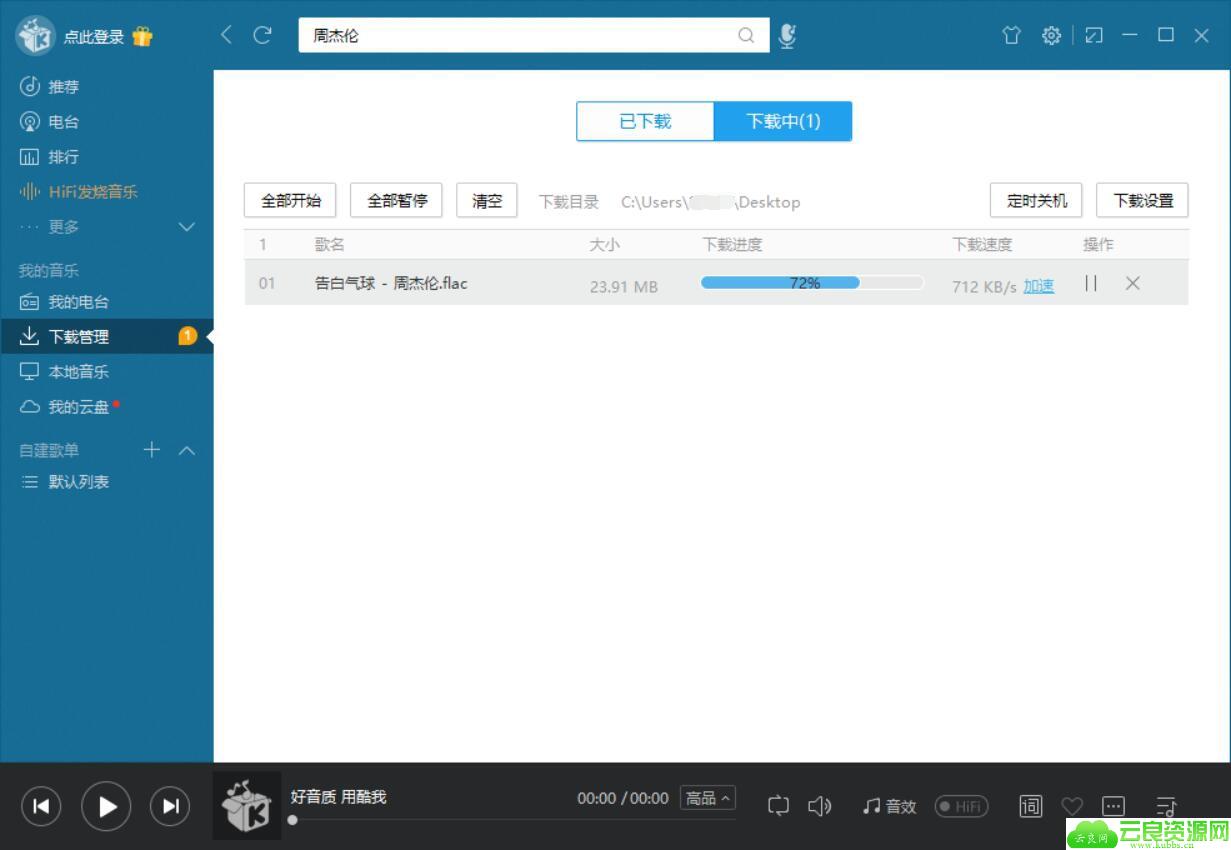
Task: Switch to mini mode icon
Action: click(1094, 35)
